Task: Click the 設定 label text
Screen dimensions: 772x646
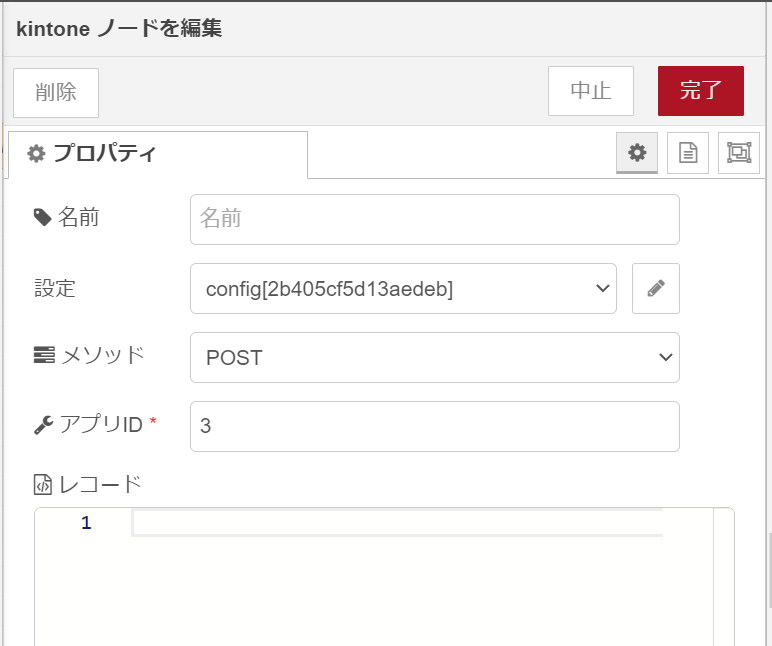Action: (55, 289)
